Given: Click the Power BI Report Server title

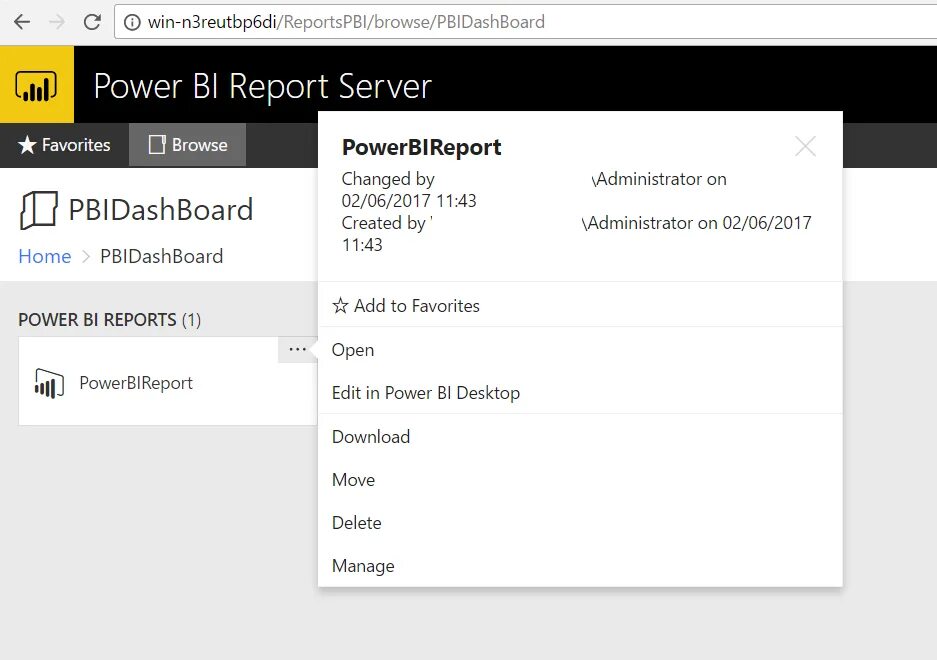Looking at the screenshot, I should (x=262, y=85).
